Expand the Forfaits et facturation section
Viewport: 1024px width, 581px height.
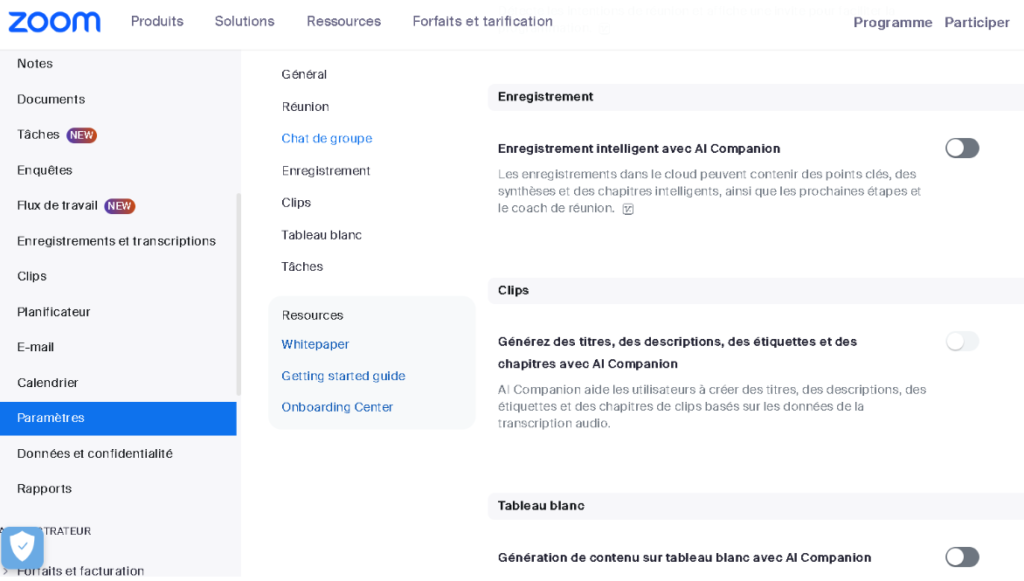(80, 571)
